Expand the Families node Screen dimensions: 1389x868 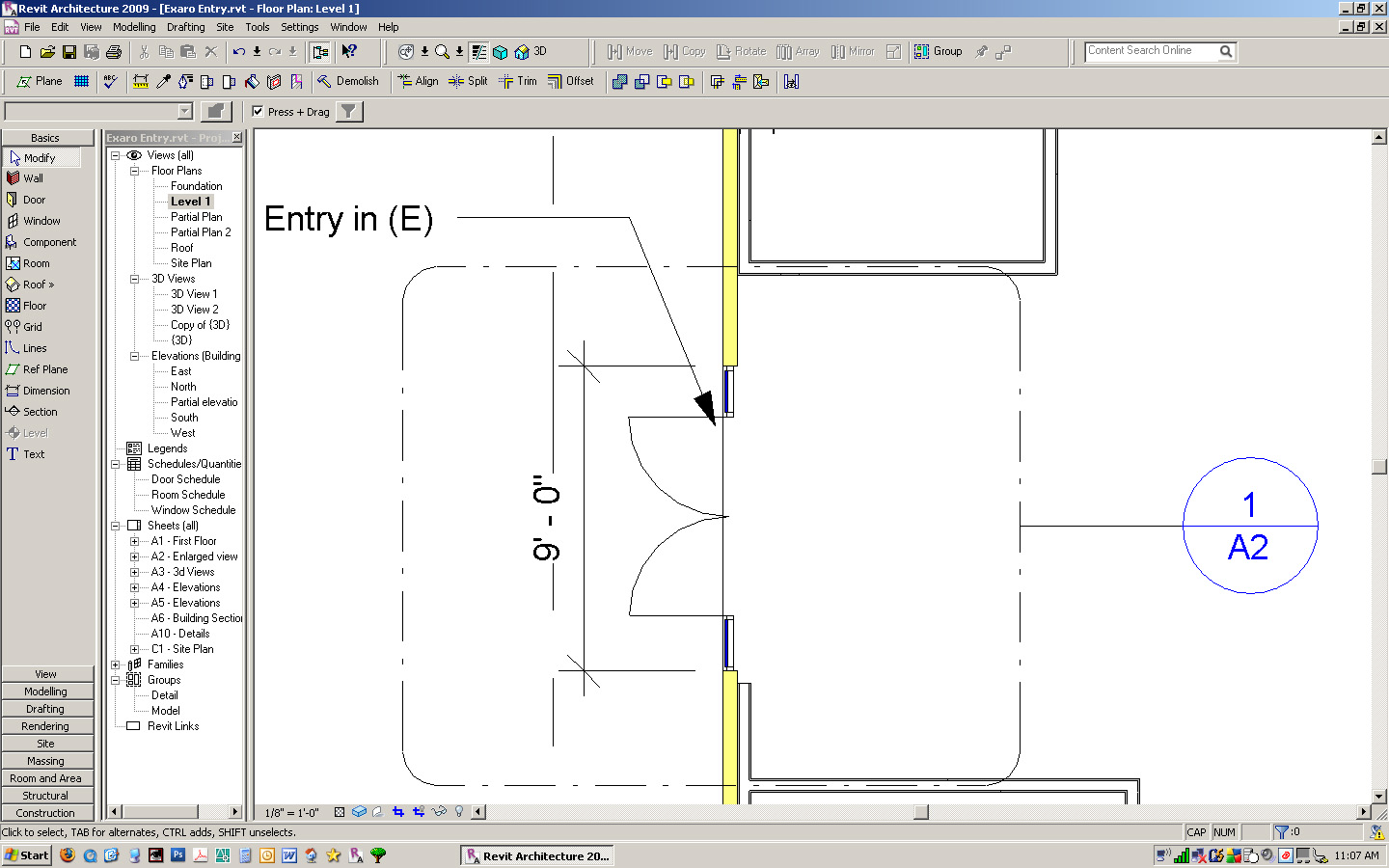click(x=115, y=665)
